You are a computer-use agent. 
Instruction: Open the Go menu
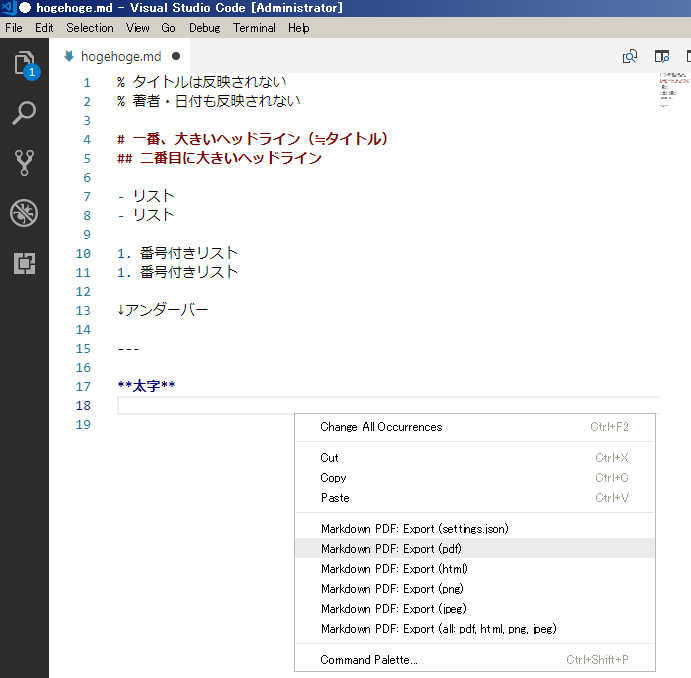(168, 28)
